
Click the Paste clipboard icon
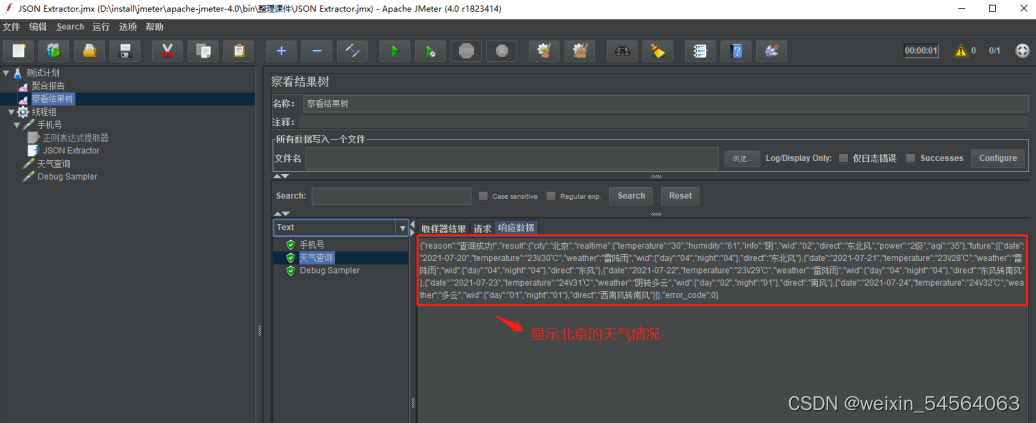tap(239, 51)
